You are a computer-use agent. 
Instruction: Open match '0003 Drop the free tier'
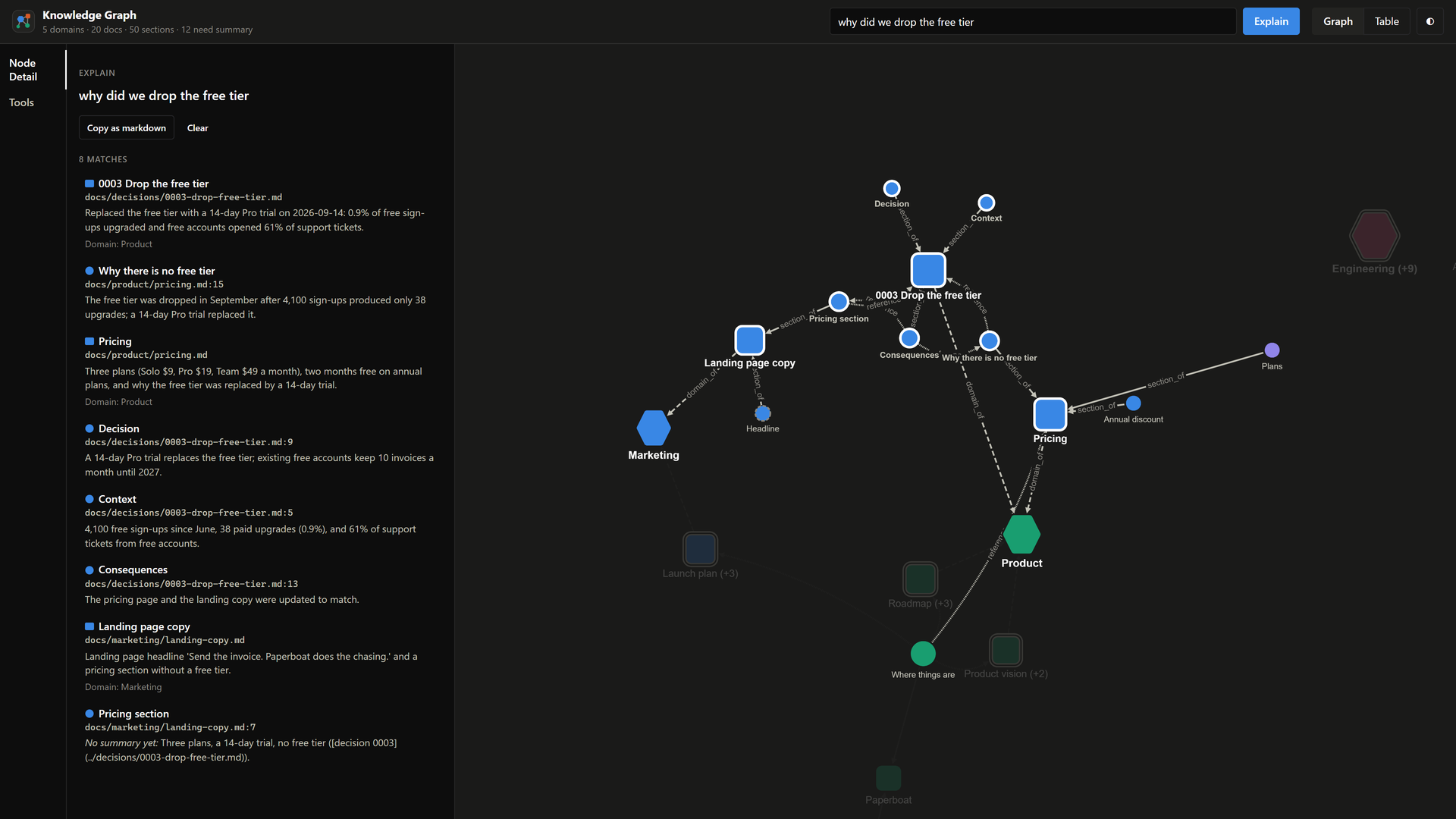[153, 184]
